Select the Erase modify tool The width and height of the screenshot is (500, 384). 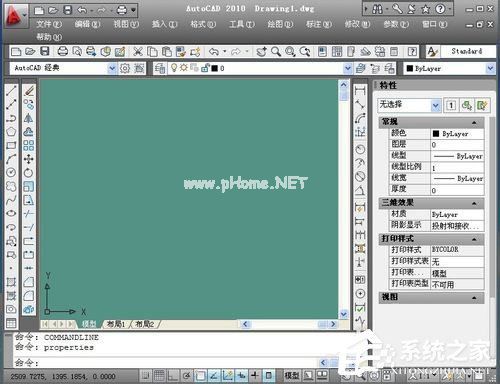pyautogui.click(x=29, y=91)
